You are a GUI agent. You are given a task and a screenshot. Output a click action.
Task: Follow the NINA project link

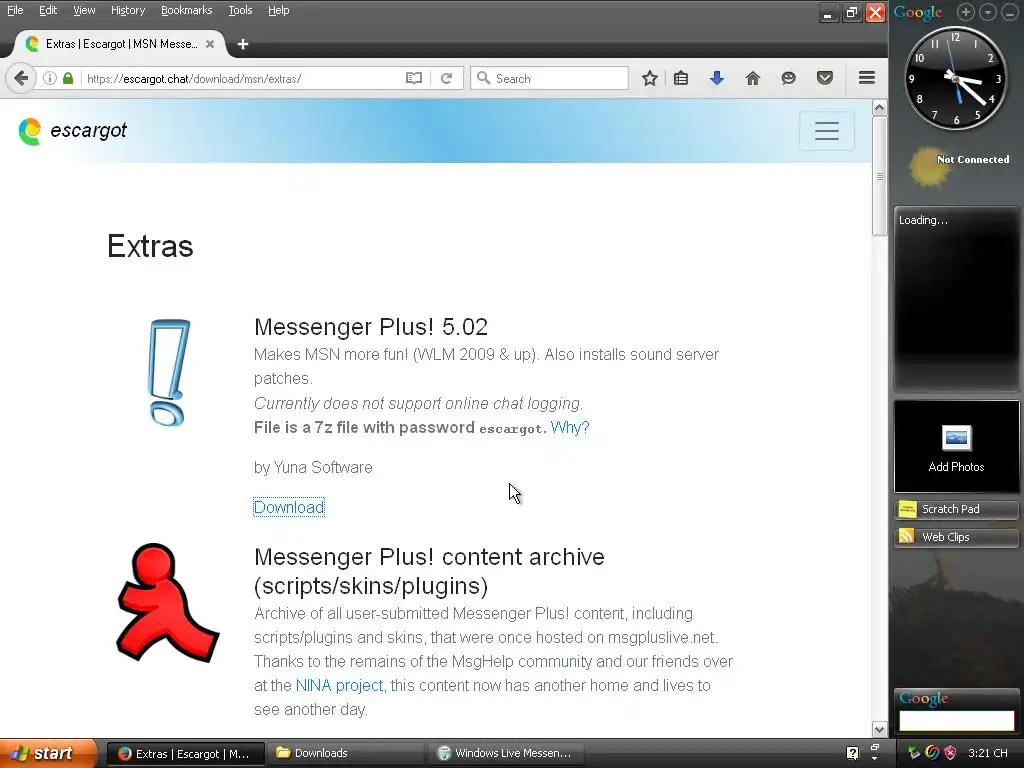[339, 685]
